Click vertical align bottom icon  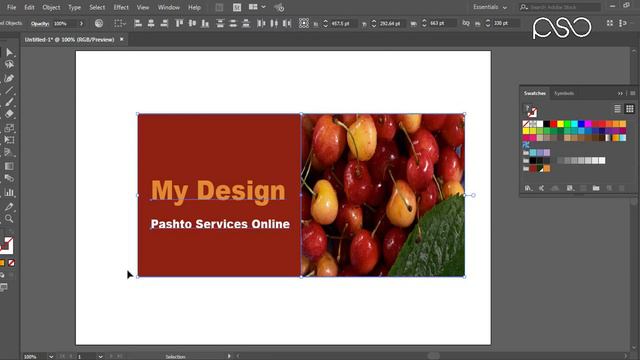[x=205, y=23]
